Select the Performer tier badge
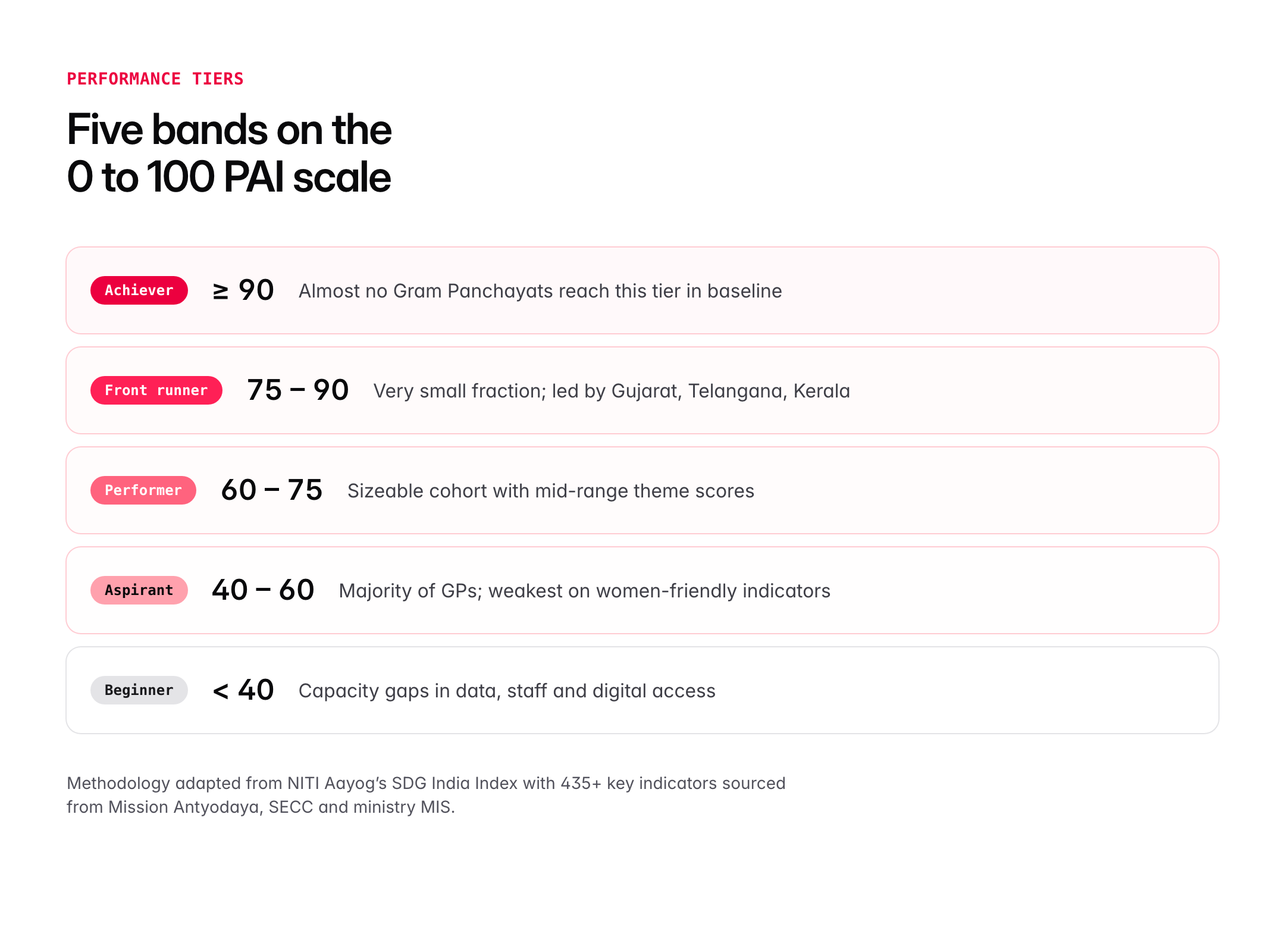 (143, 490)
